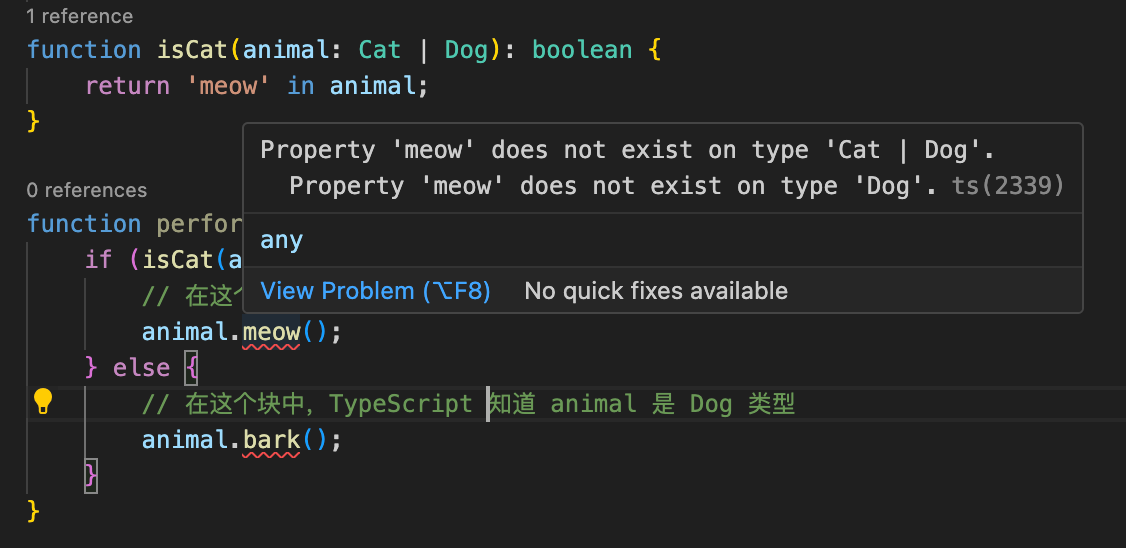Click the '0 references' code lens
This screenshot has height=548, width=1126.
pyautogui.click(x=86, y=190)
